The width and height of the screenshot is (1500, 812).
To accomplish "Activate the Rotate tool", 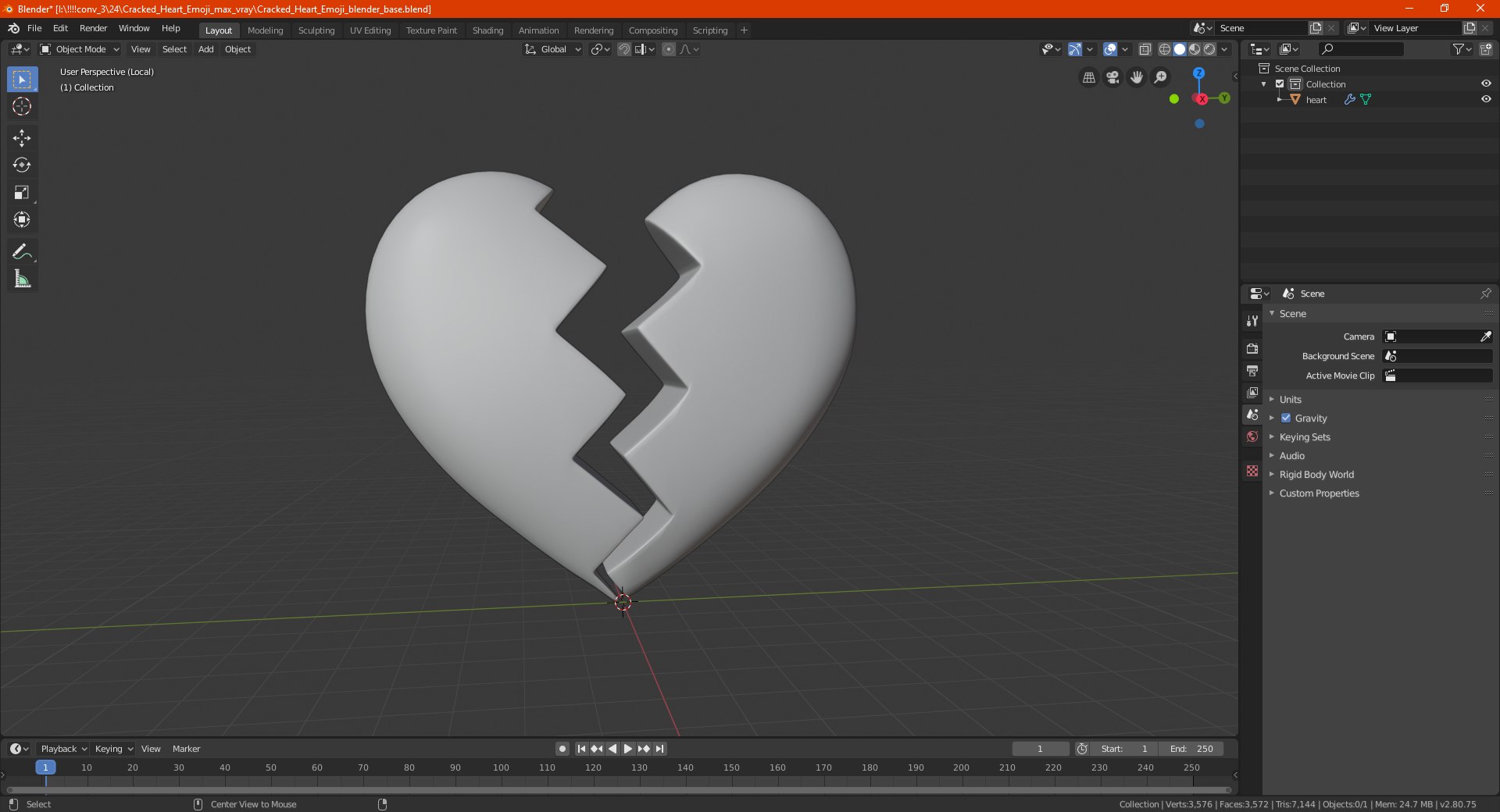I will pyautogui.click(x=22, y=165).
